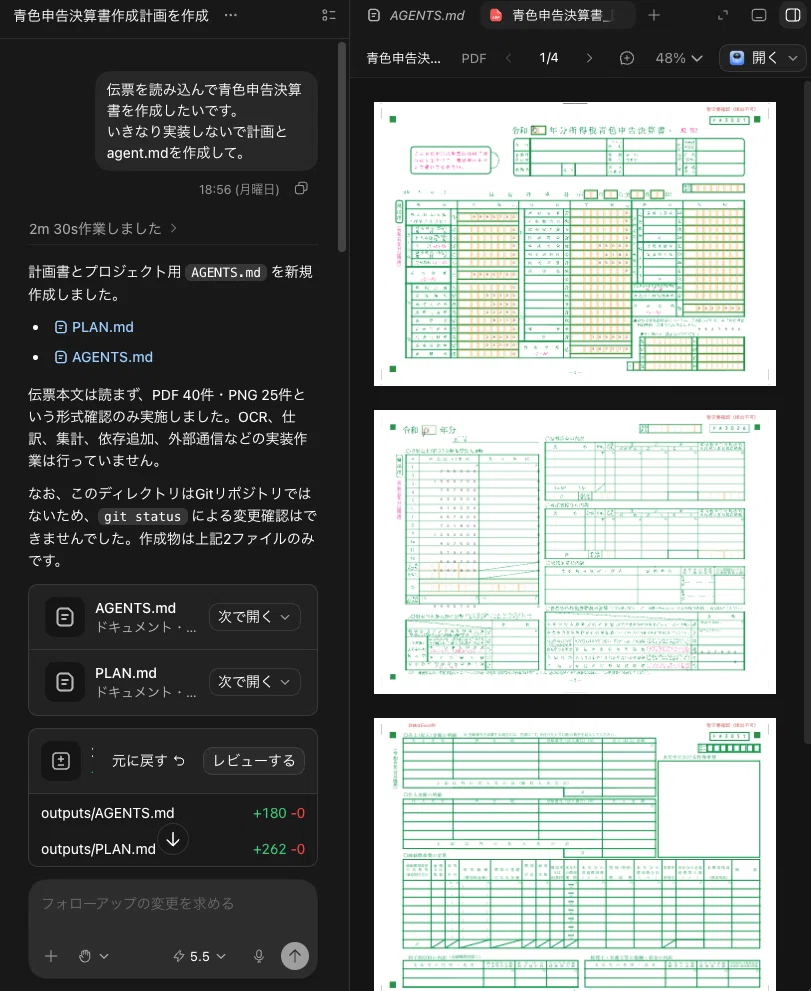Click the microphone voice input icon
The width and height of the screenshot is (811, 991).
(259, 956)
